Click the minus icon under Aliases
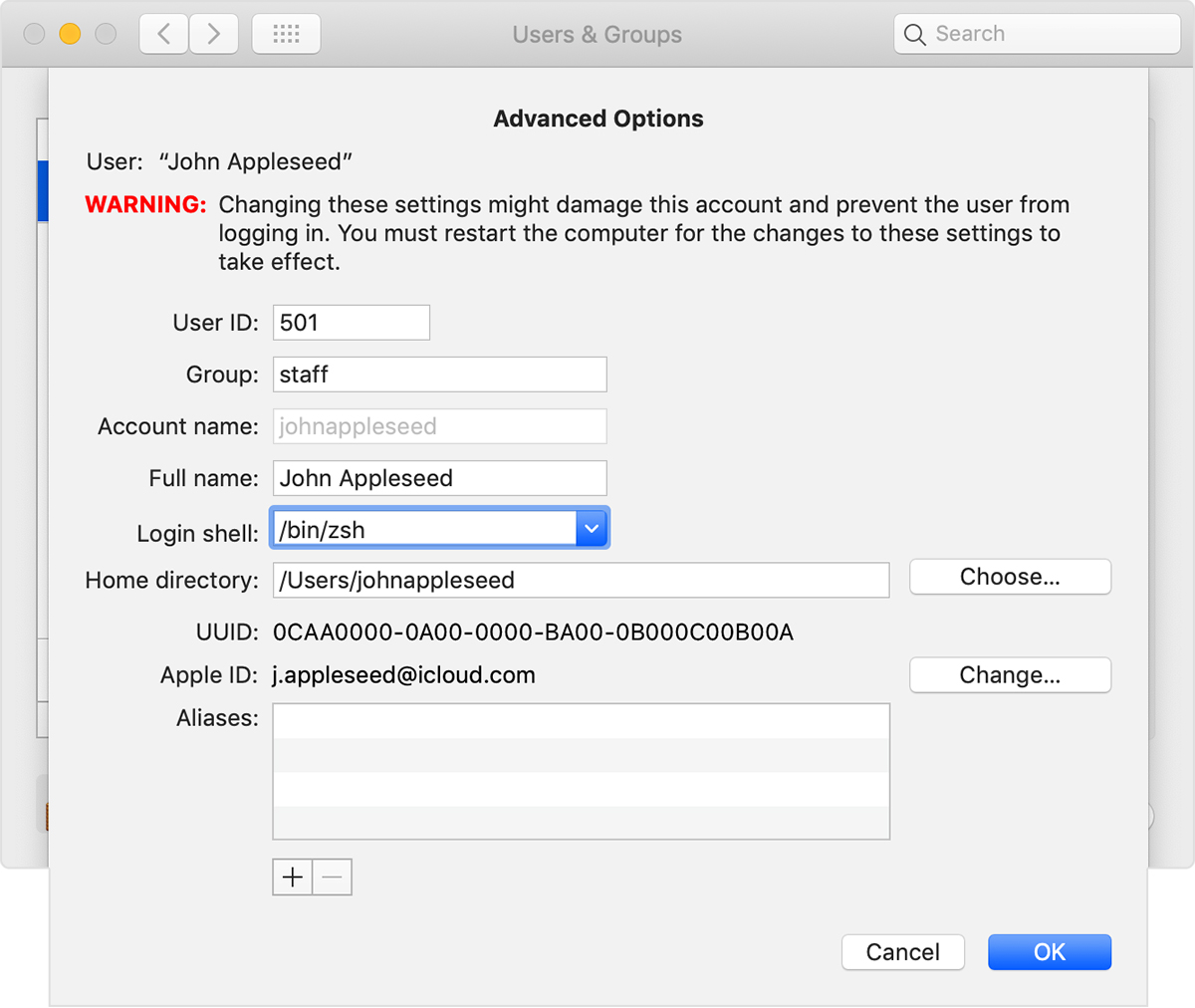Viewport: 1195px width, 1008px height. [x=333, y=878]
